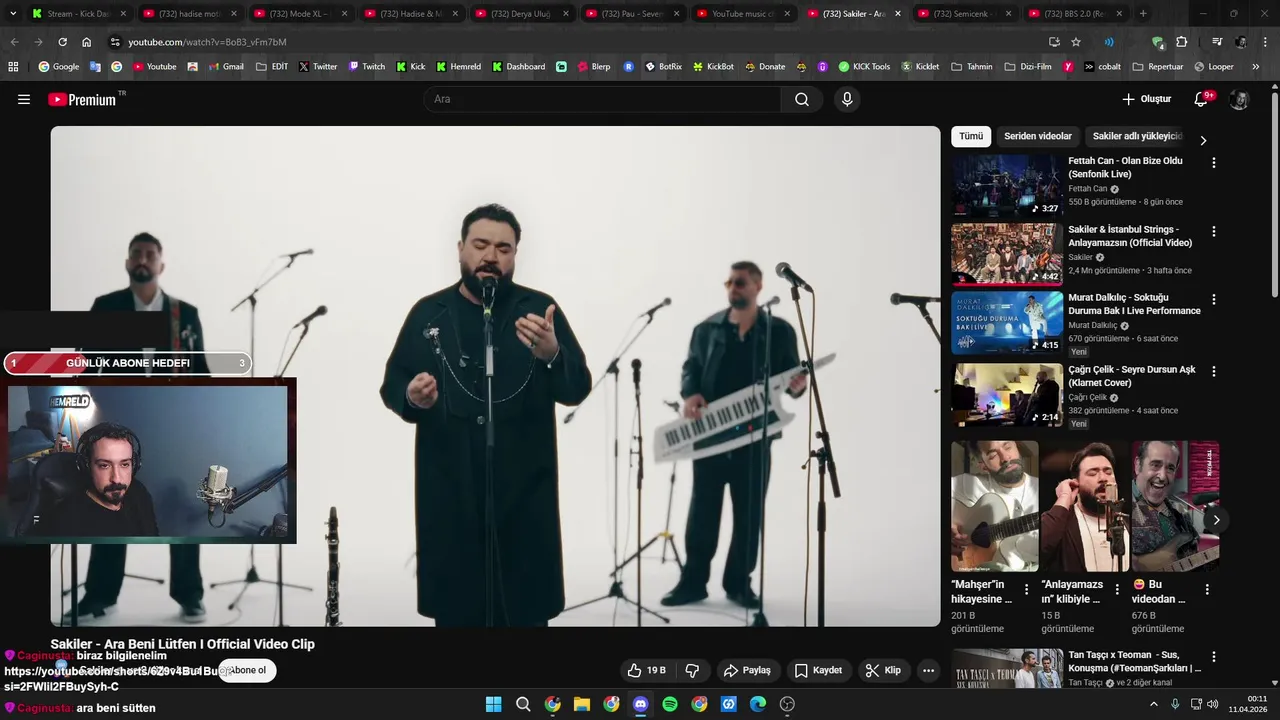Screen dimensions: 1280x720
Task: Open the KICK Tools bookmark
Action: [864, 67]
